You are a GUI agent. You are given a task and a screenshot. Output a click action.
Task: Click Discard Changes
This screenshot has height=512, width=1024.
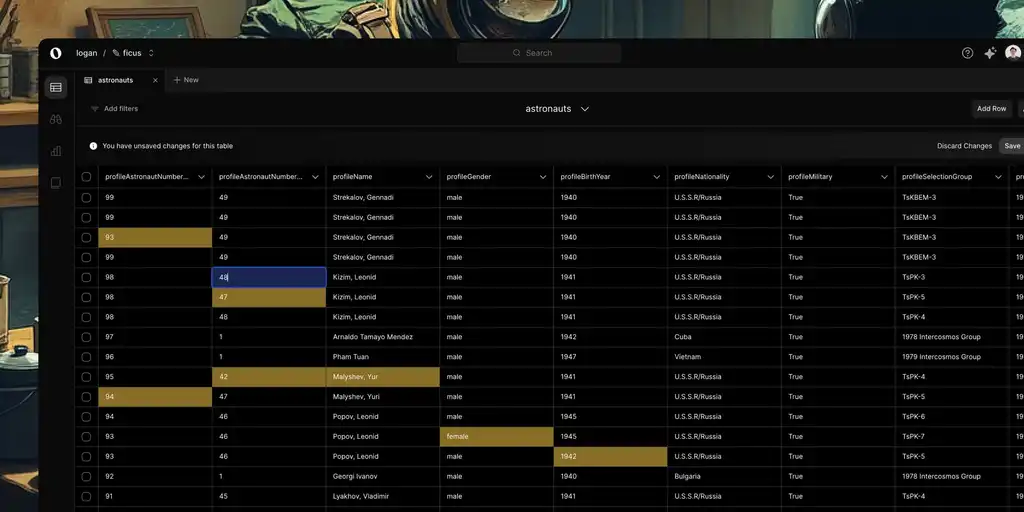coord(964,146)
